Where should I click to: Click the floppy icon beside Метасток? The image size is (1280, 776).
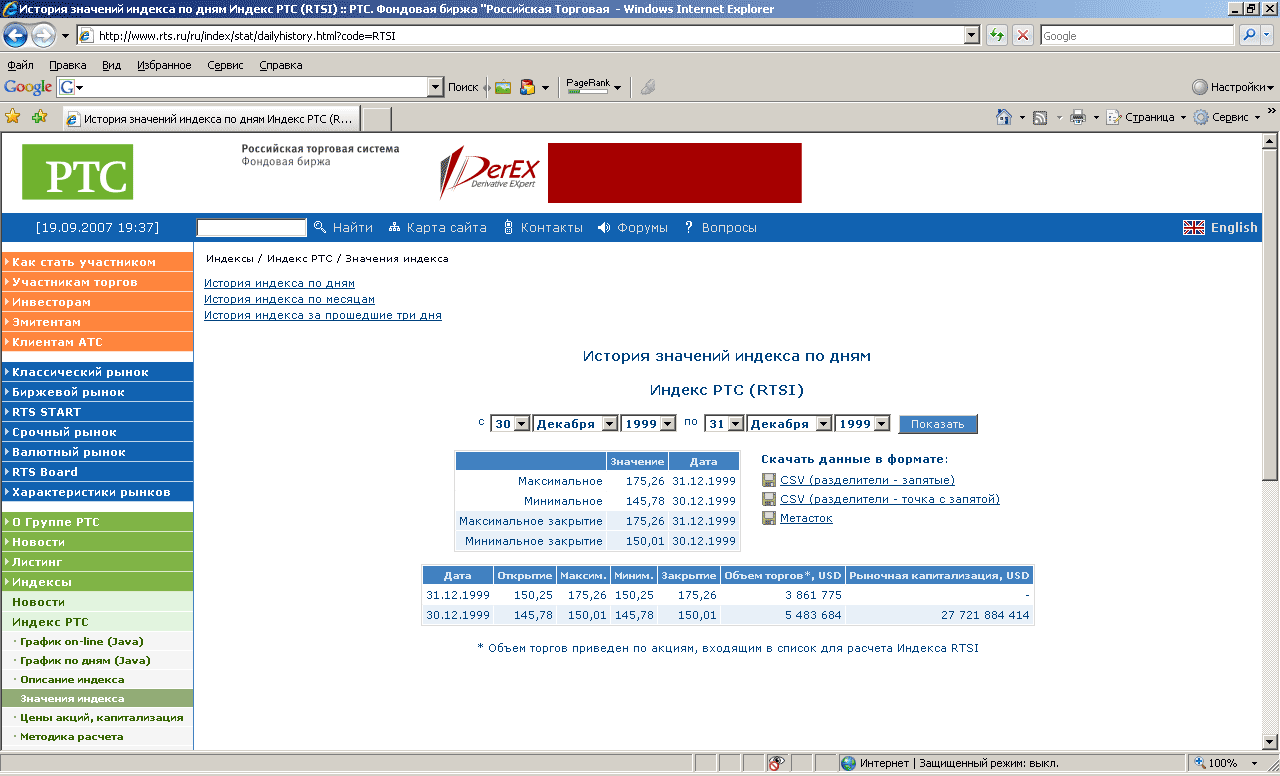click(769, 518)
